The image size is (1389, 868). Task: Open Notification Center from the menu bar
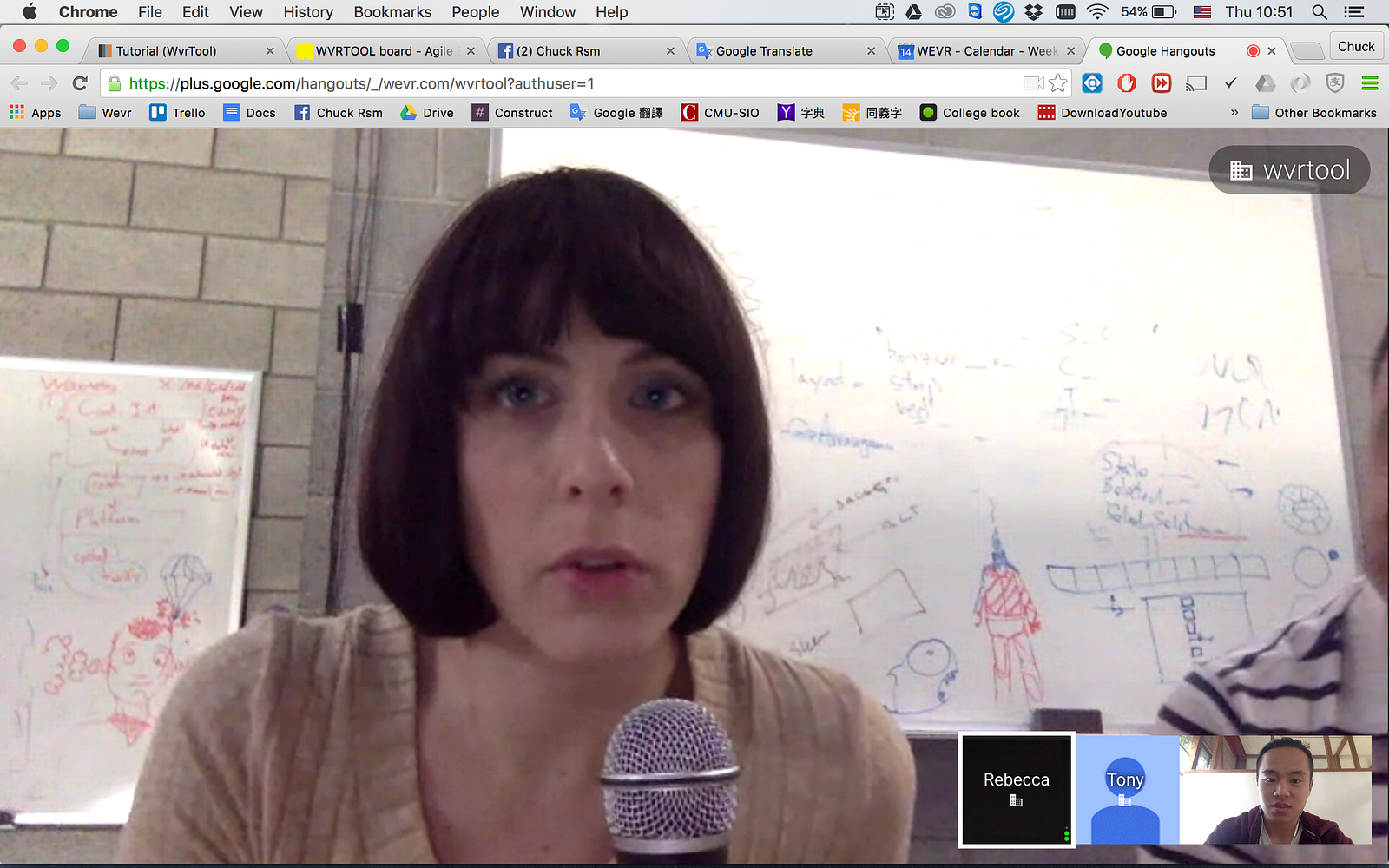(1353, 12)
